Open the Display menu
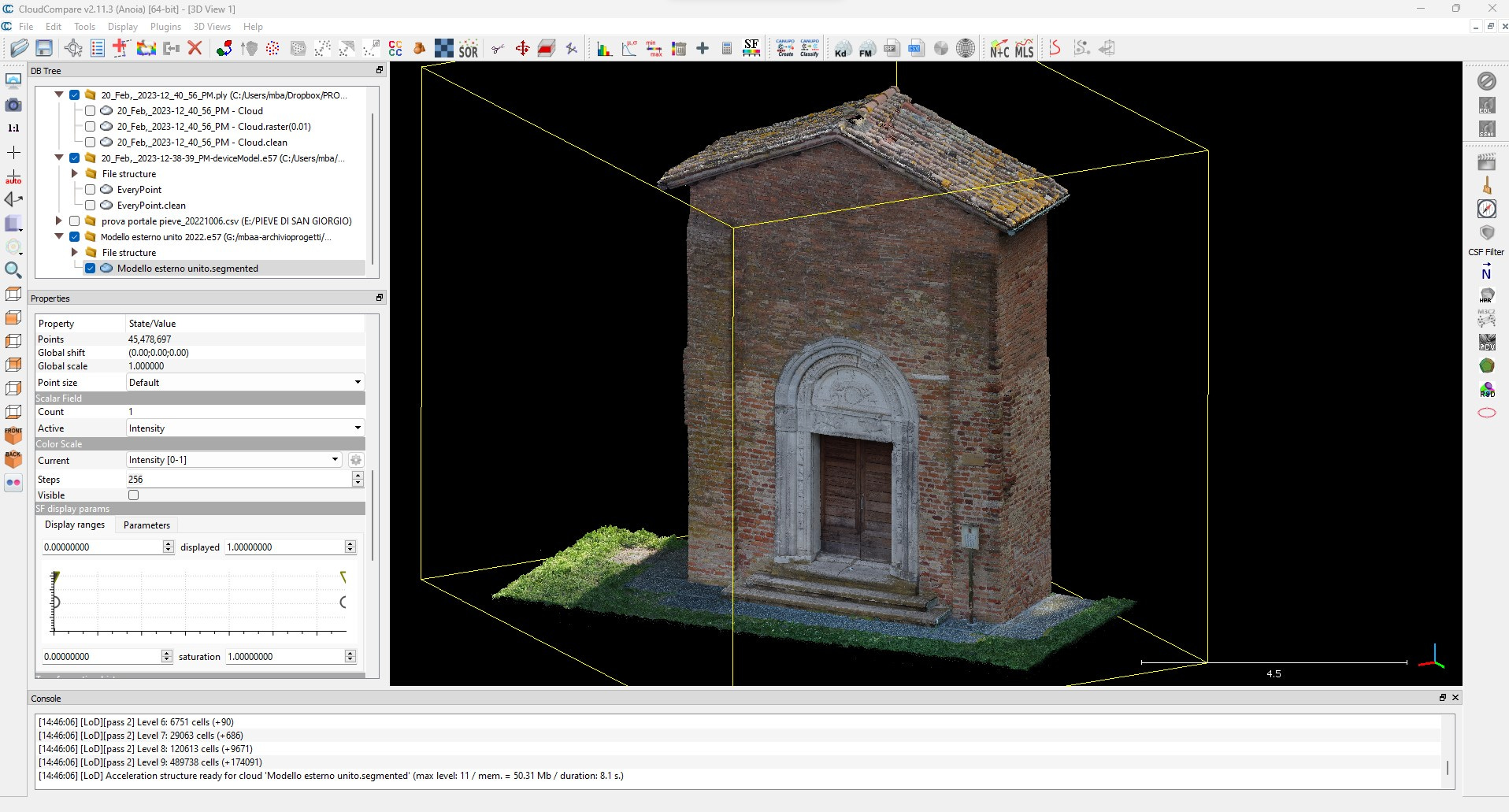Image resolution: width=1509 pixels, height=812 pixels. (123, 27)
